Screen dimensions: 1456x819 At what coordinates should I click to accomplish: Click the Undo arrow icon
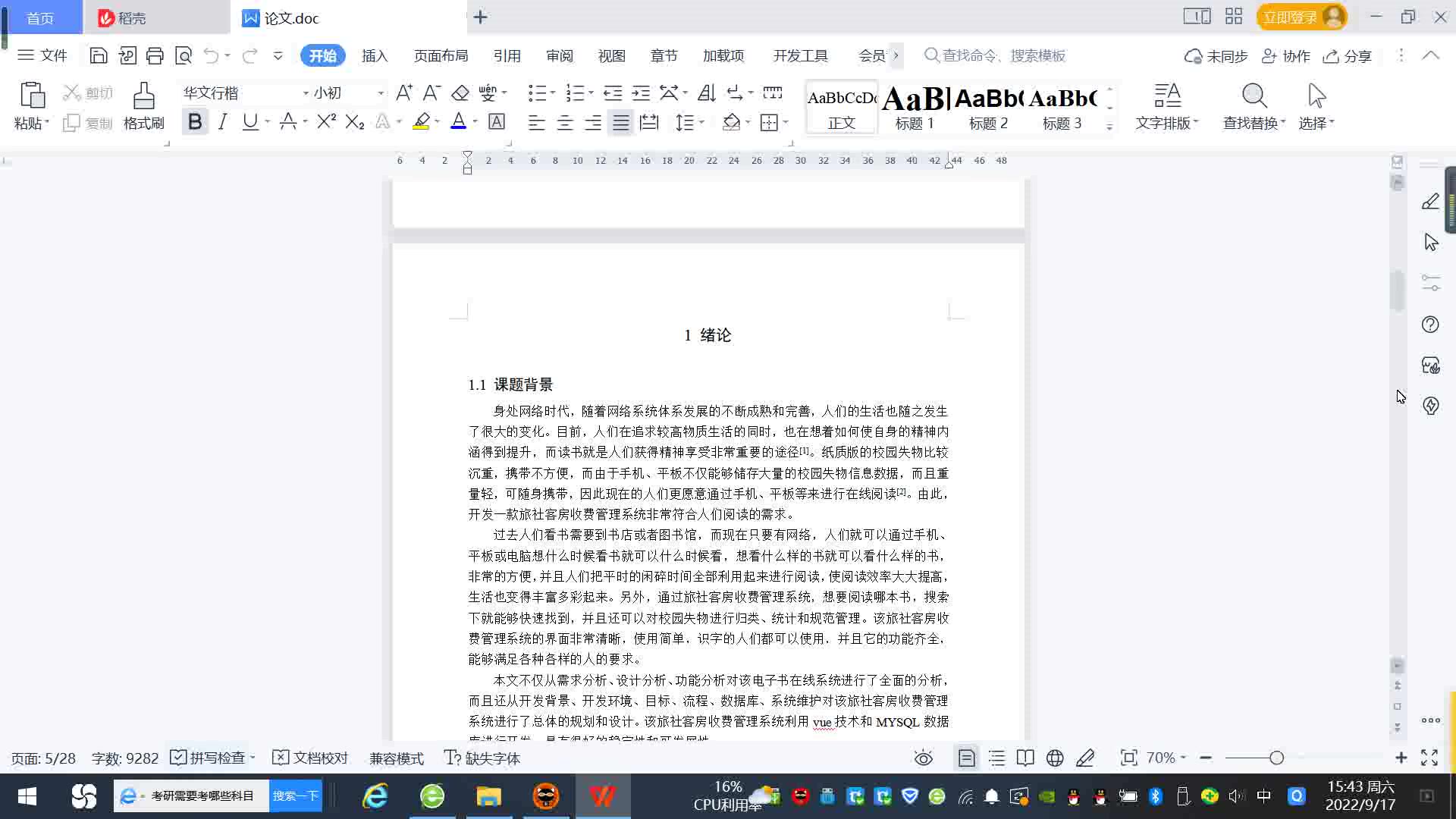pyautogui.click(x=212, y=55)
